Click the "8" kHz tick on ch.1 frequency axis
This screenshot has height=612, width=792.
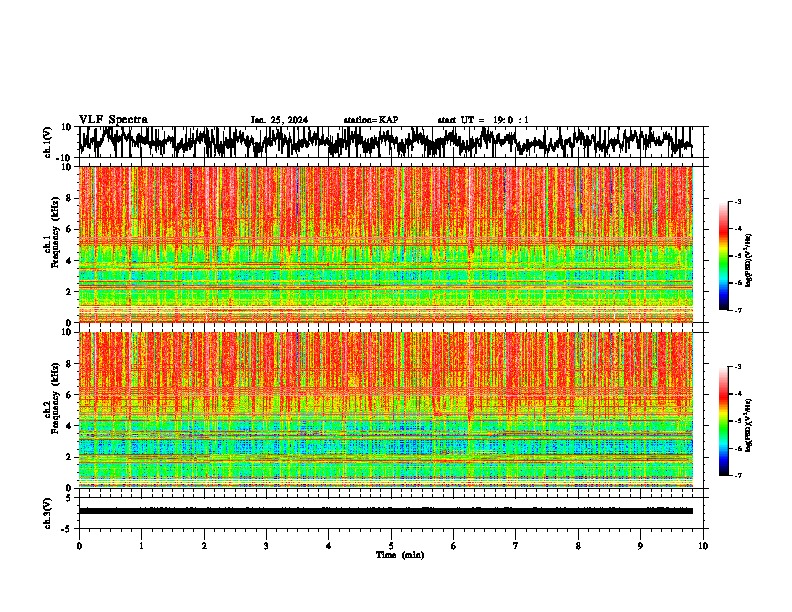70,198
